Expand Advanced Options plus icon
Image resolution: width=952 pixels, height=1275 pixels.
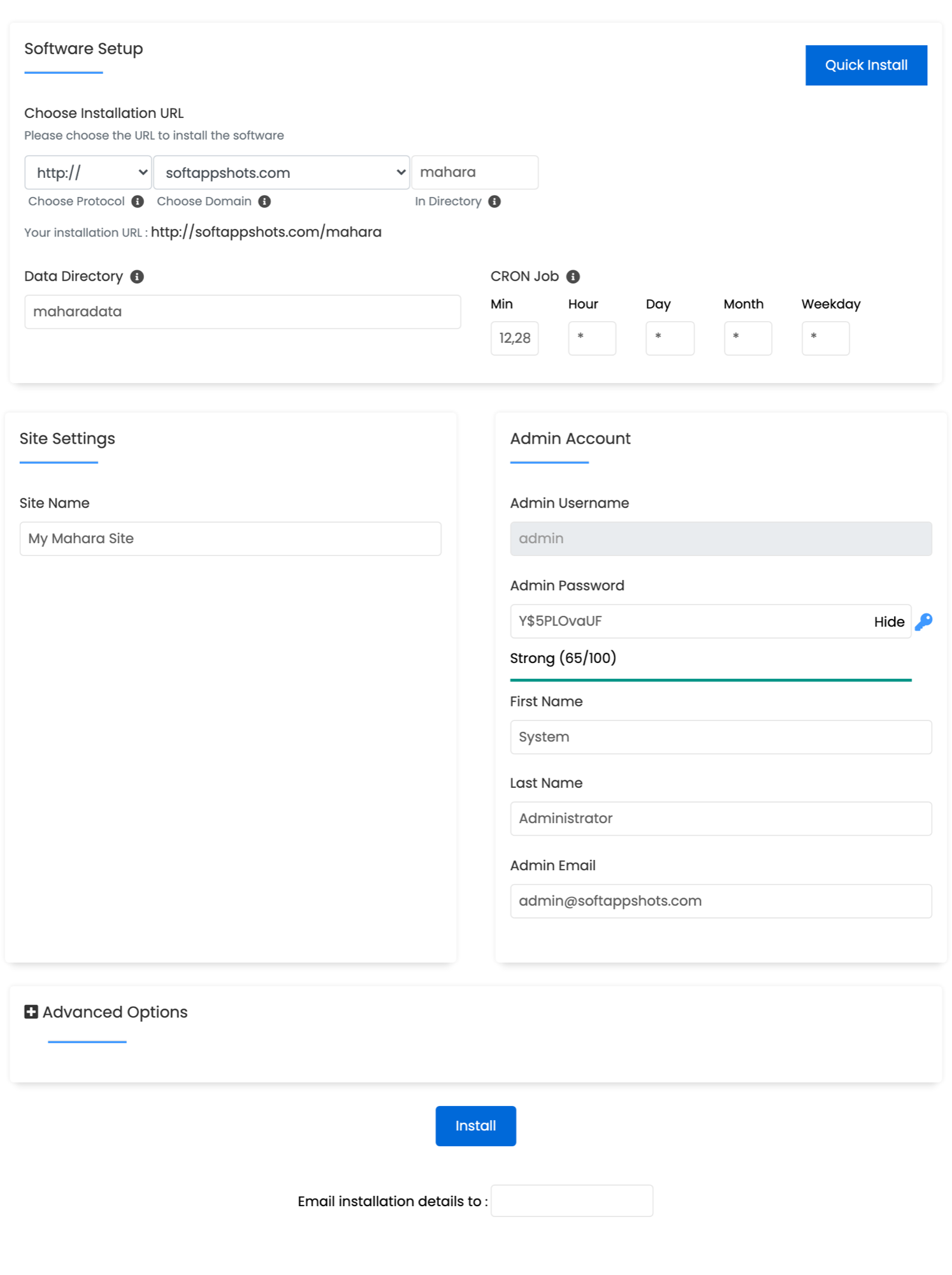[31, 1012]
